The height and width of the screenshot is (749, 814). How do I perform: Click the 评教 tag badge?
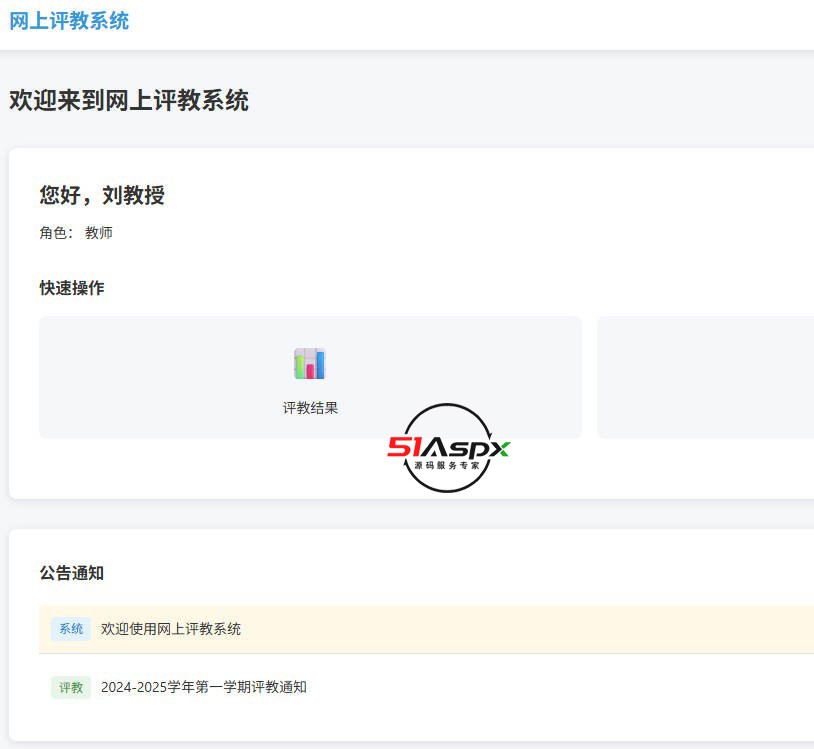click(x=71, y=688)
